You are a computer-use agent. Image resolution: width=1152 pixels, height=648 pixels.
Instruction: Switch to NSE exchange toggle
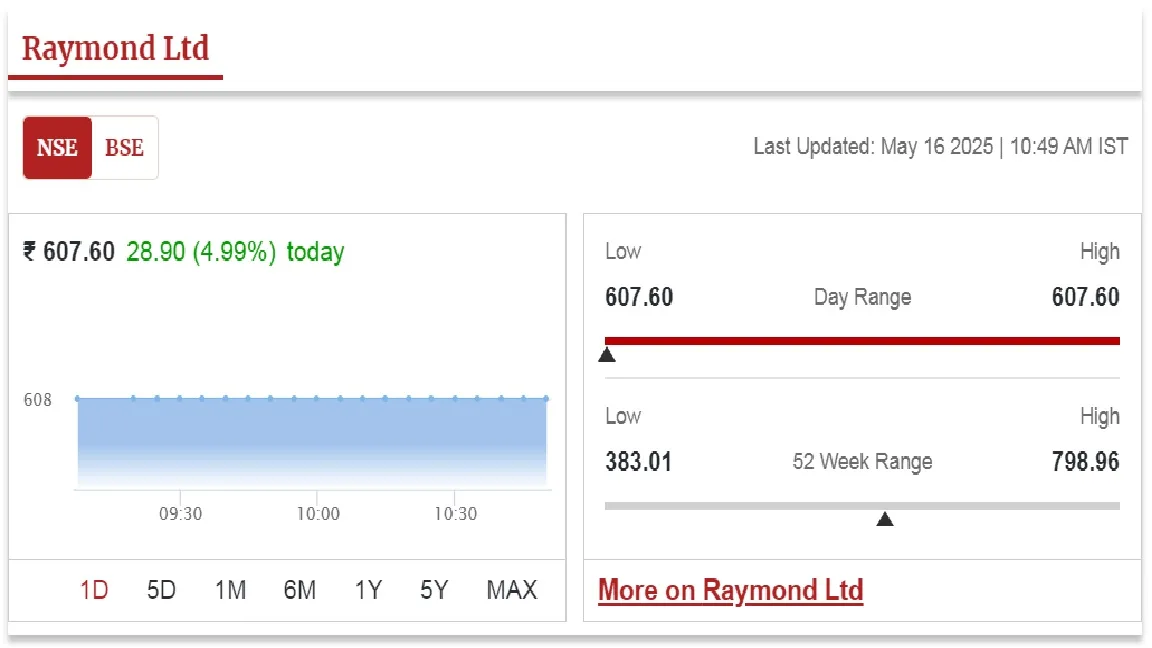pos(57,148)
